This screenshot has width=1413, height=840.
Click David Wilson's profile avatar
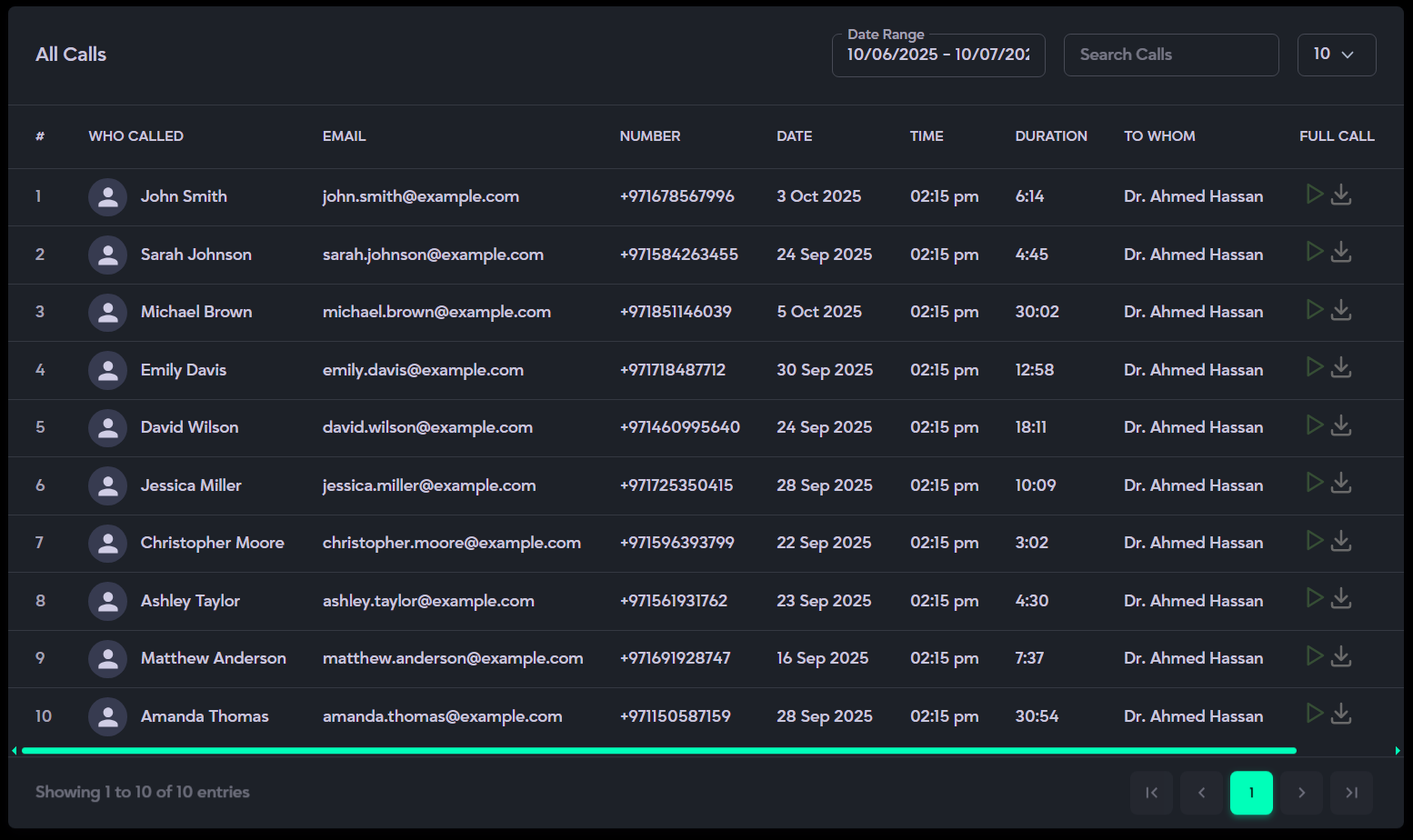tap(107, 427)
